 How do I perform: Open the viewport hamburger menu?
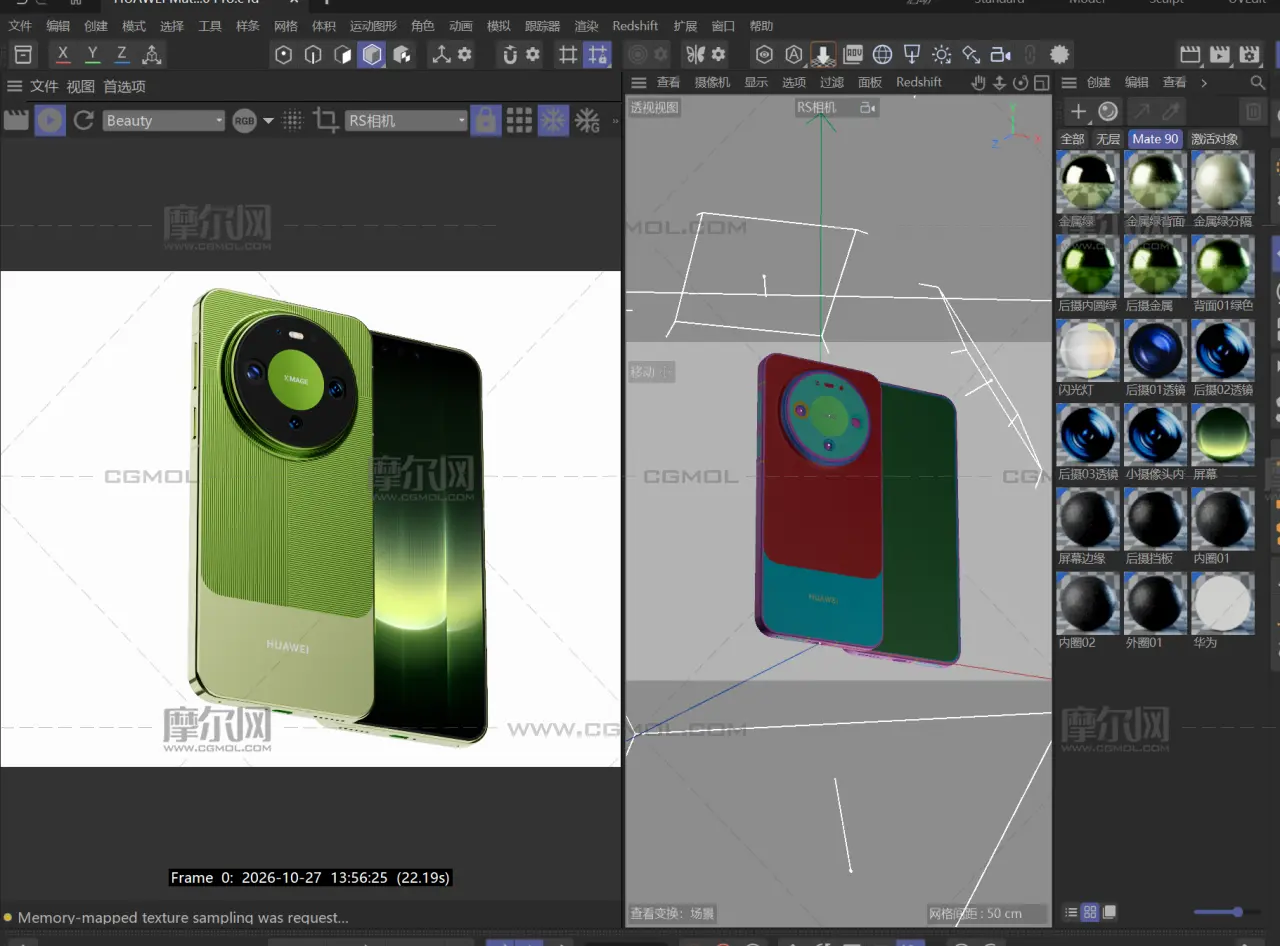pyautogui.click(x=639, y=83)
